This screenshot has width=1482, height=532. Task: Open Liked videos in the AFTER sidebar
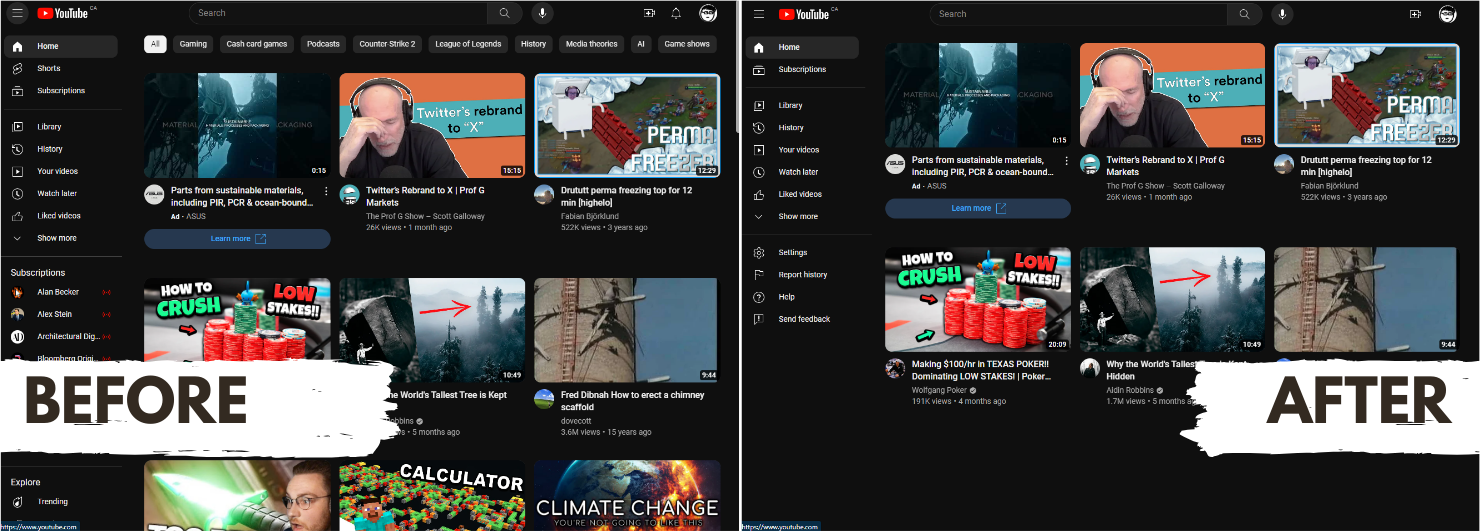(802, 194)
